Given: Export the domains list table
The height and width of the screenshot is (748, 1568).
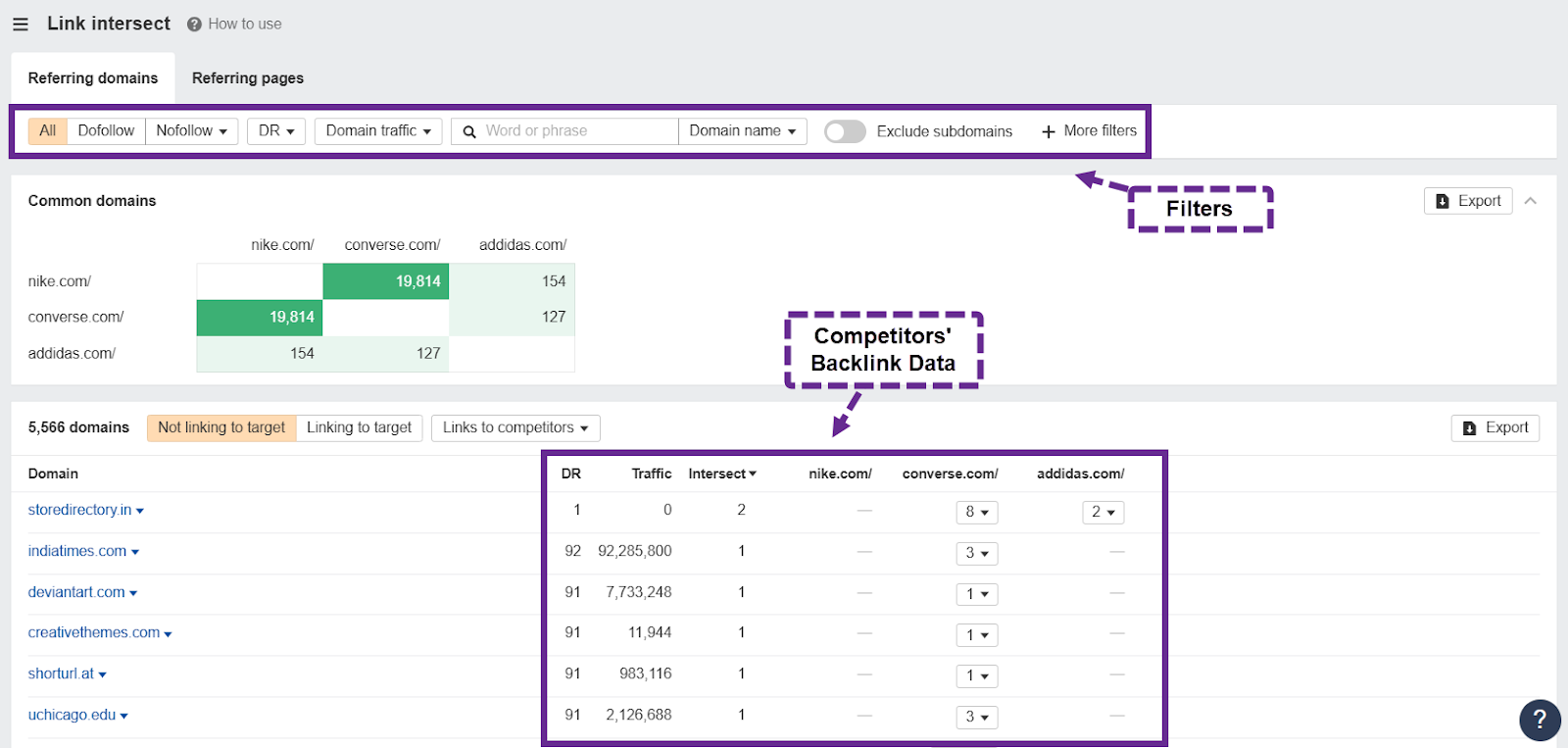Looking at the screenshot, I should (x=1495, y=428).
